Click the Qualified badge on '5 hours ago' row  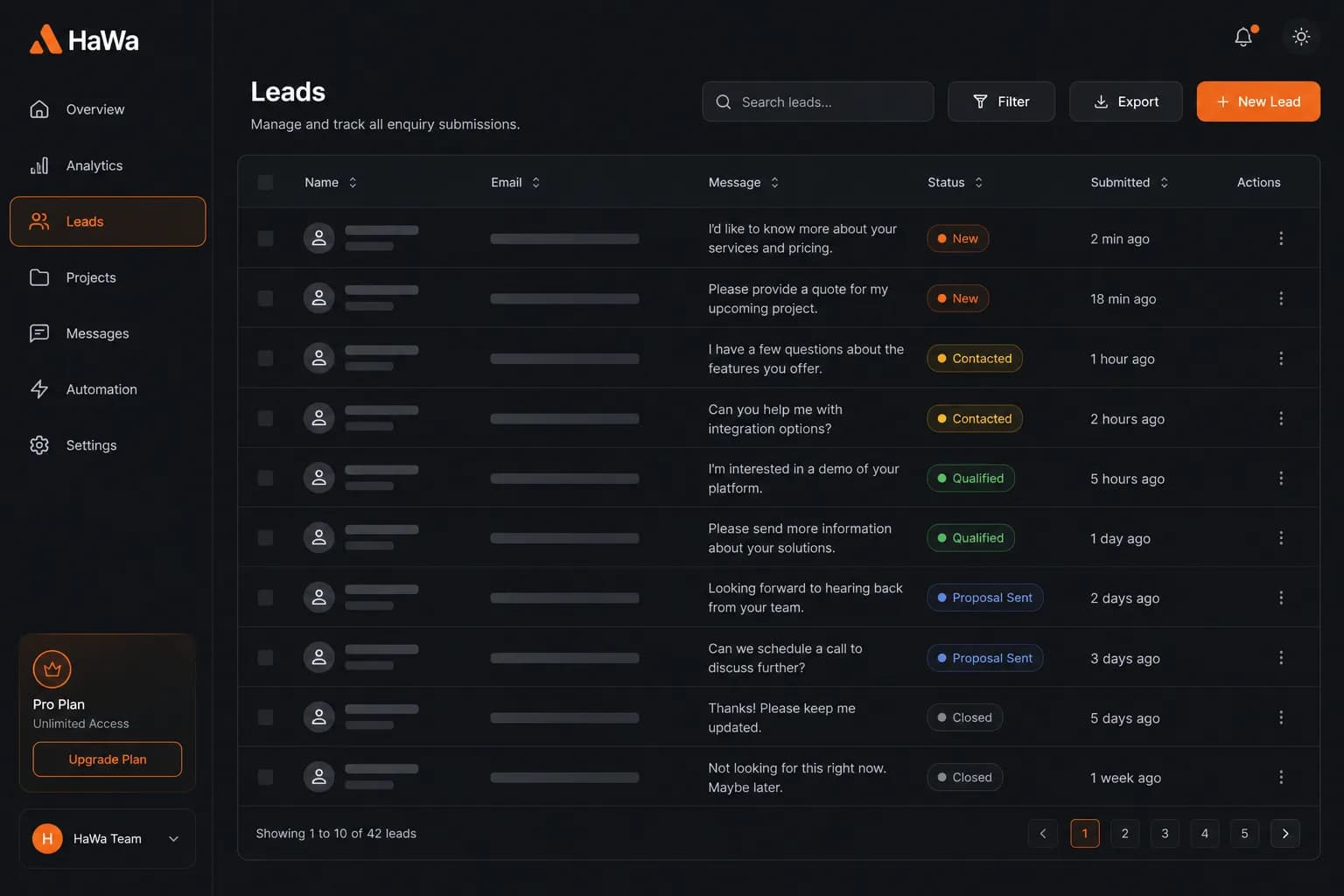(x=970, y=478)
